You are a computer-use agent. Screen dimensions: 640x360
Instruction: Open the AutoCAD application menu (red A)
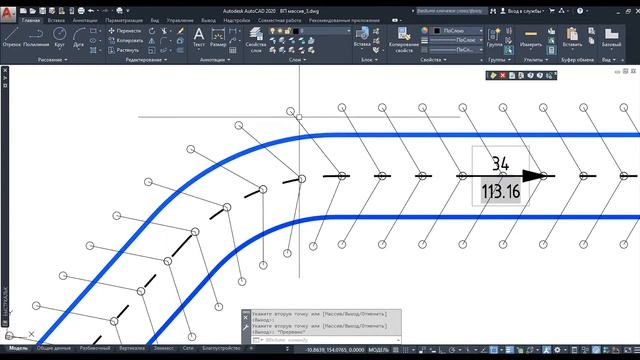tap(8, 14)
